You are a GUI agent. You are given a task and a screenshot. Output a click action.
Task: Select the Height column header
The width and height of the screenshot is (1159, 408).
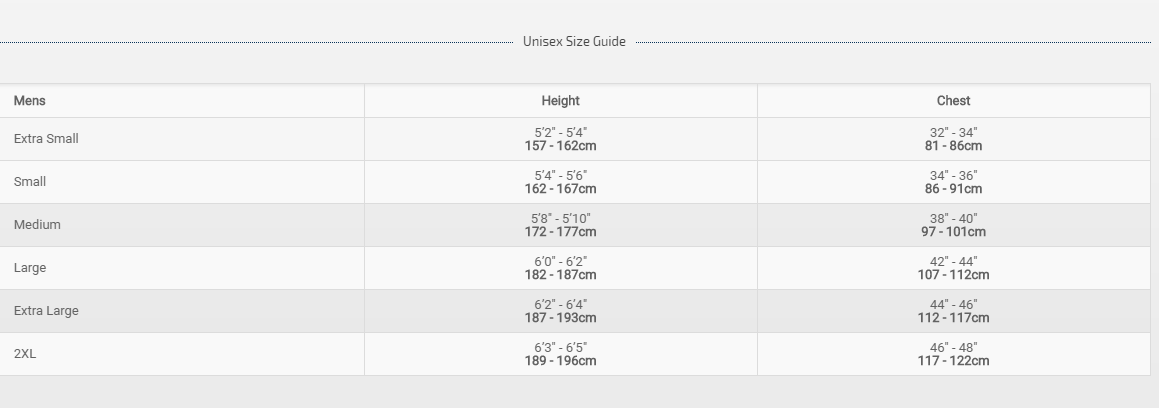pyautogui.click(x=560, y=101)
